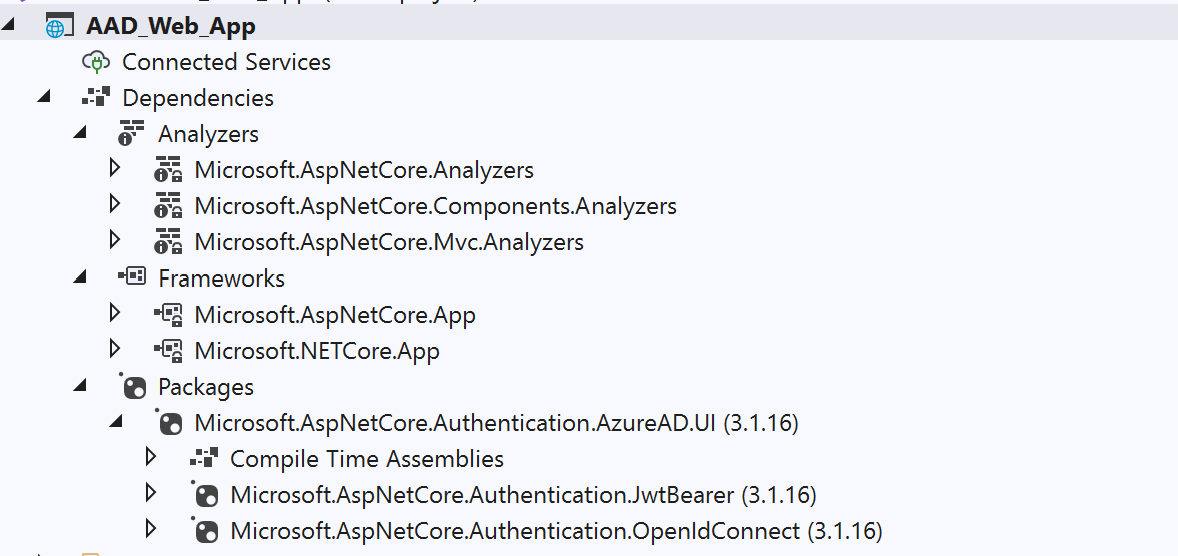Expand Microsoft.AspNetCore.Components.Analyzers
This screenshot has width=1178, height=556.
[x=115, y=203]
